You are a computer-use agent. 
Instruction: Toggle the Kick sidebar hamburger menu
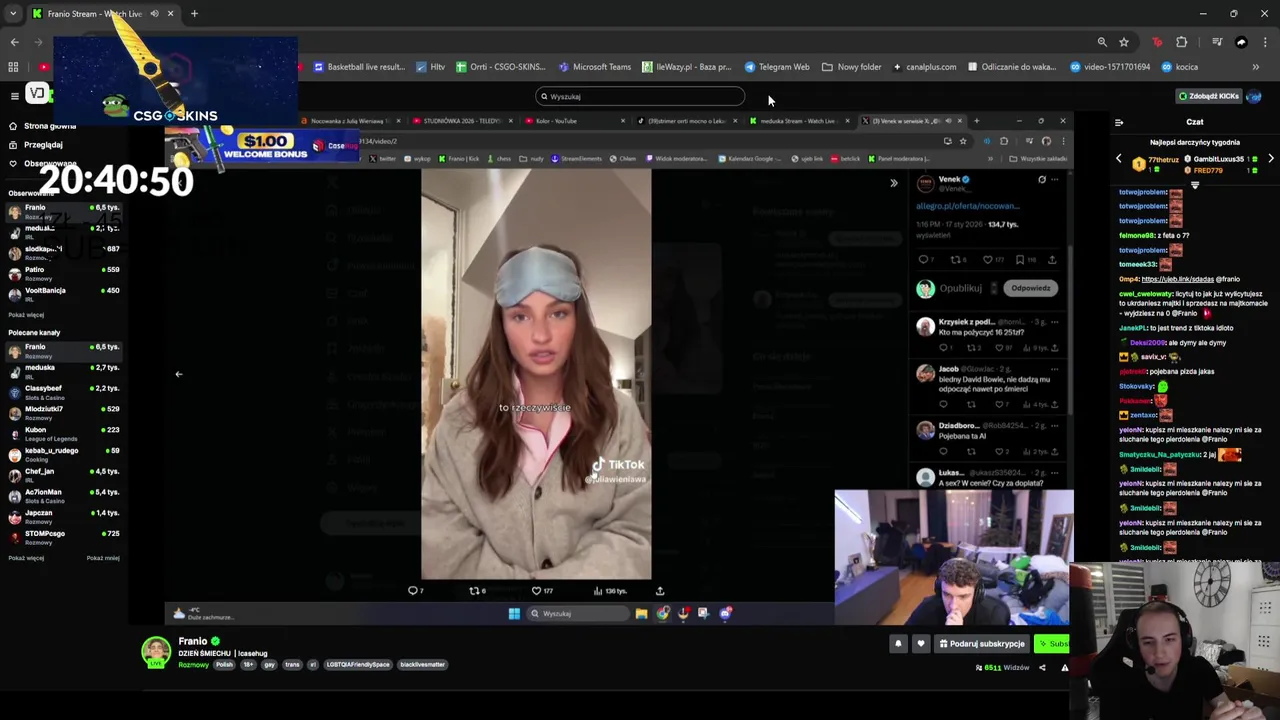coord(14,96)
